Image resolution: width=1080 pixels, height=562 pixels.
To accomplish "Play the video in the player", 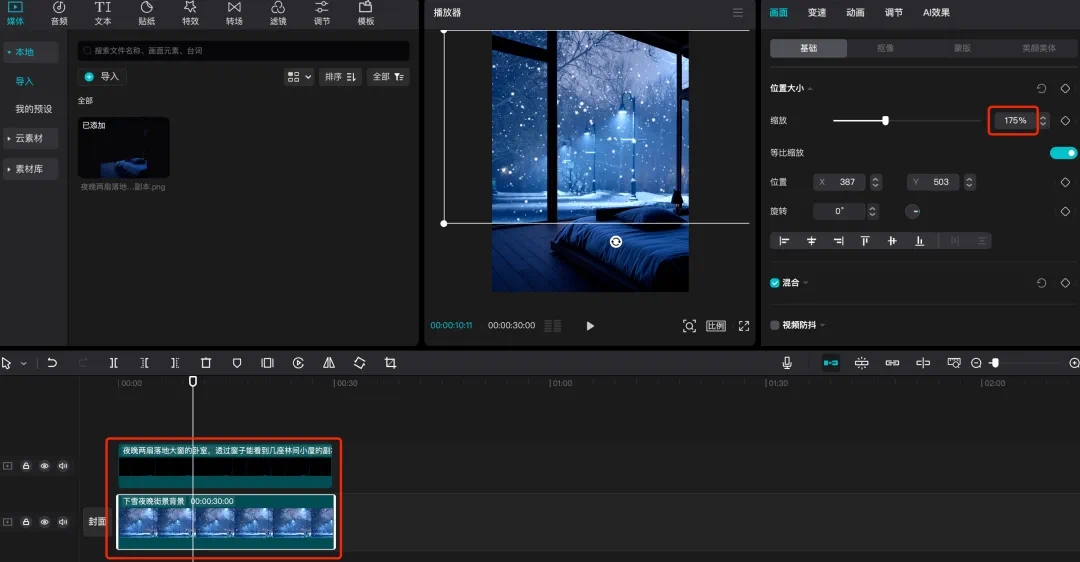I will (x=590, y=326).
